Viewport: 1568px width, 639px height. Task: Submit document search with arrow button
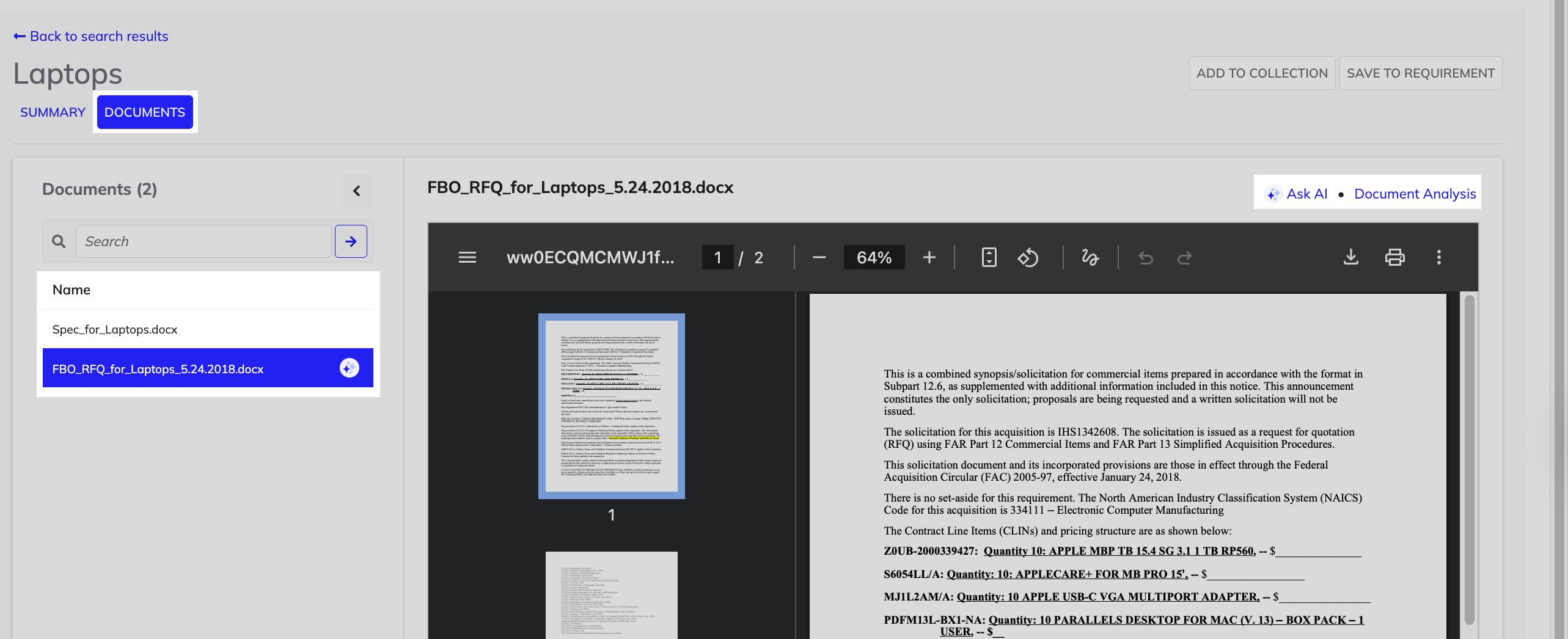coord(351,241)
